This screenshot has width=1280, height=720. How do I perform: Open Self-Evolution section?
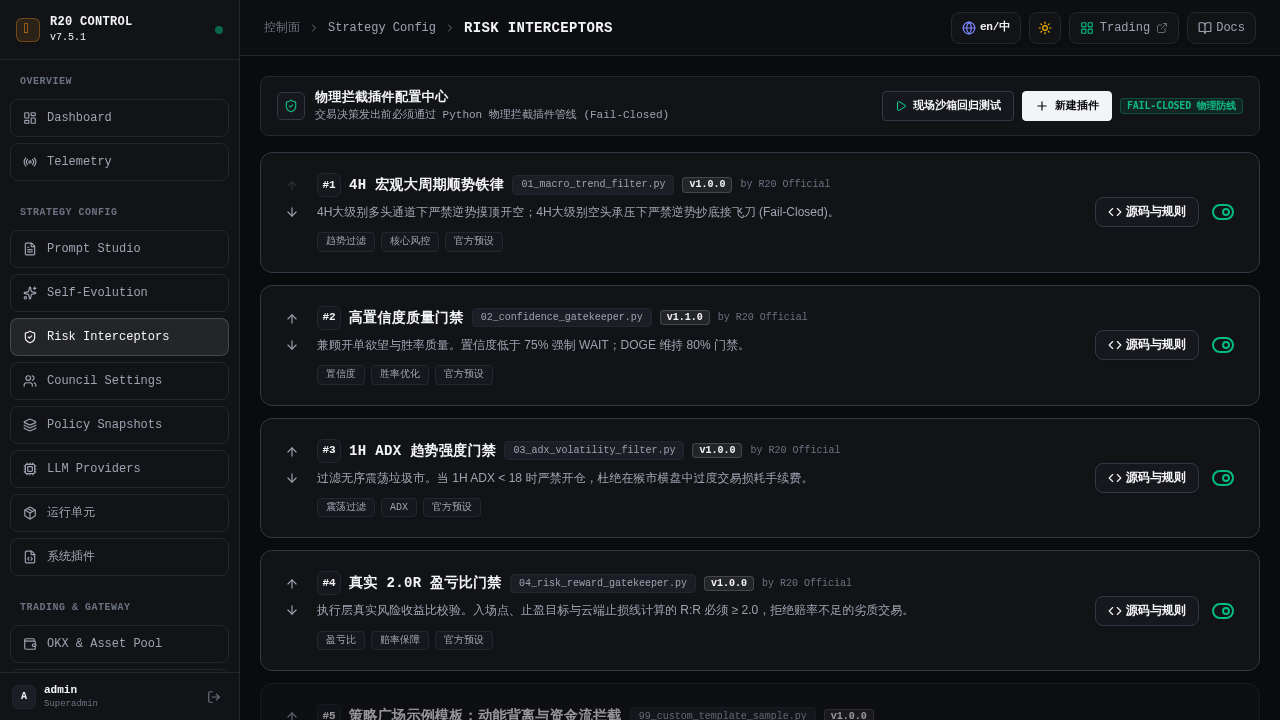119,293
